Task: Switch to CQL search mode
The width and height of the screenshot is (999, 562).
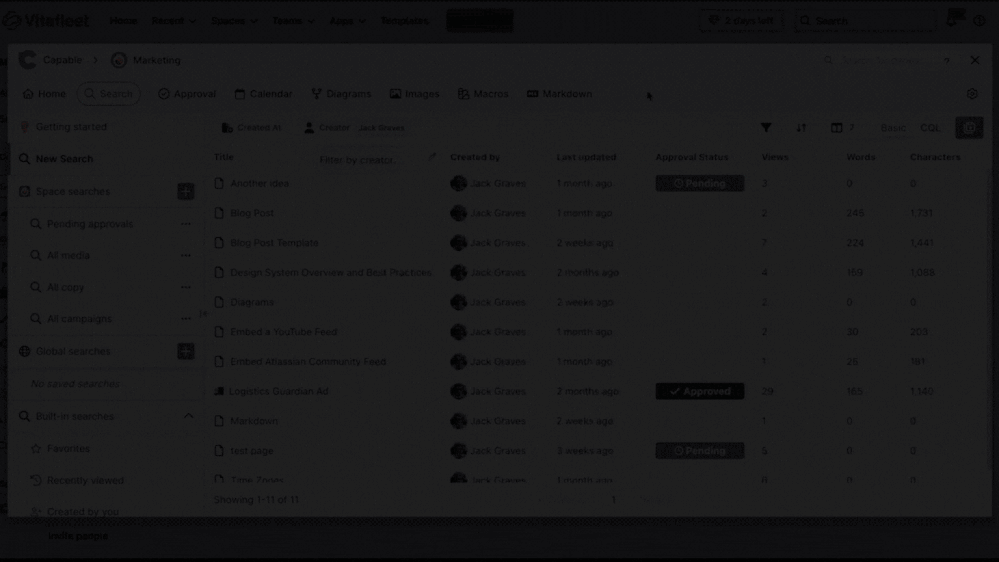Action: tap(930, 127)
